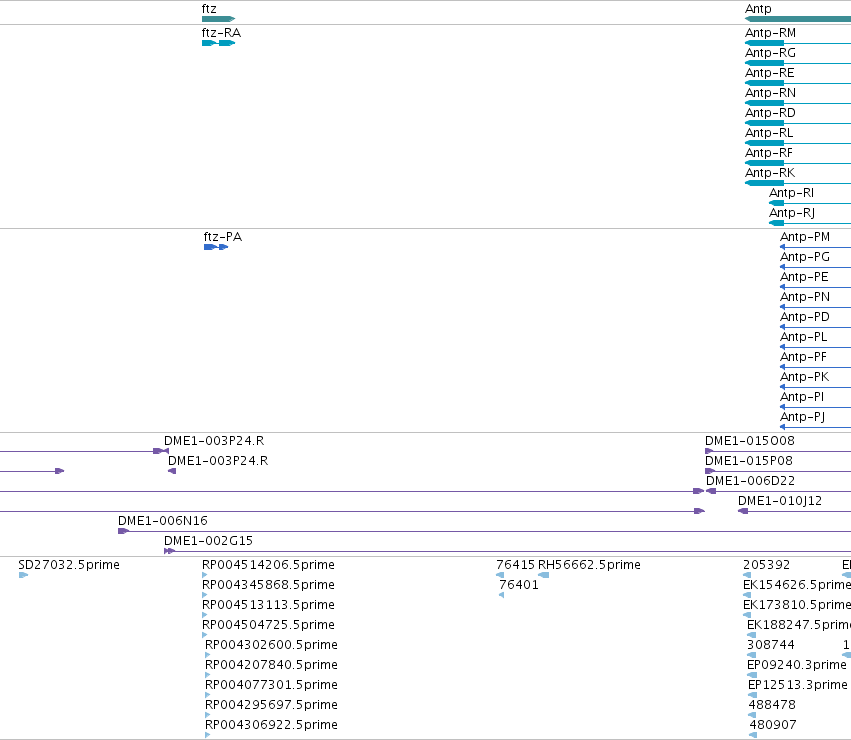Screen dimensions: 851x740
Task: Select the EK173810.5prime EST label
Action: [x=797, y=605]
